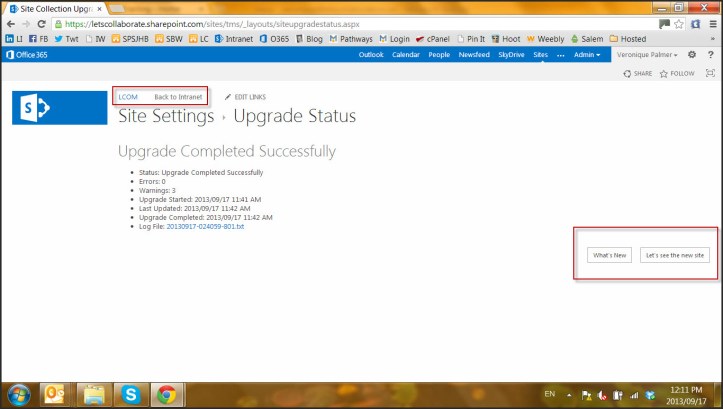Open the upgrade log file link

[x=219, y=227]
